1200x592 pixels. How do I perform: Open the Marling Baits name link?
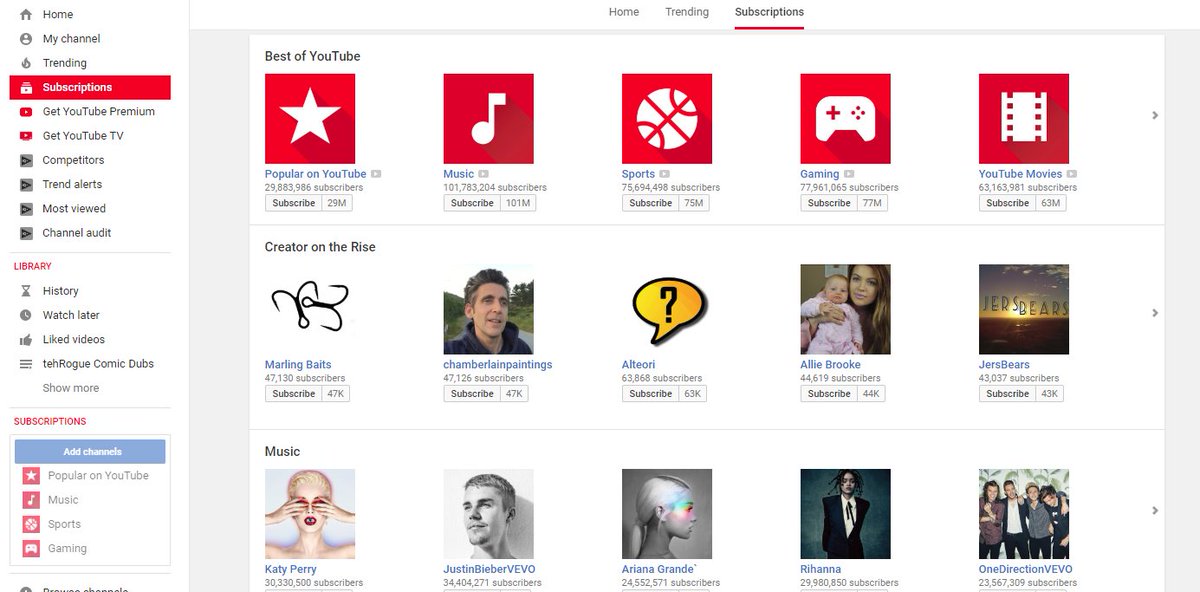[x=298, y=365]
